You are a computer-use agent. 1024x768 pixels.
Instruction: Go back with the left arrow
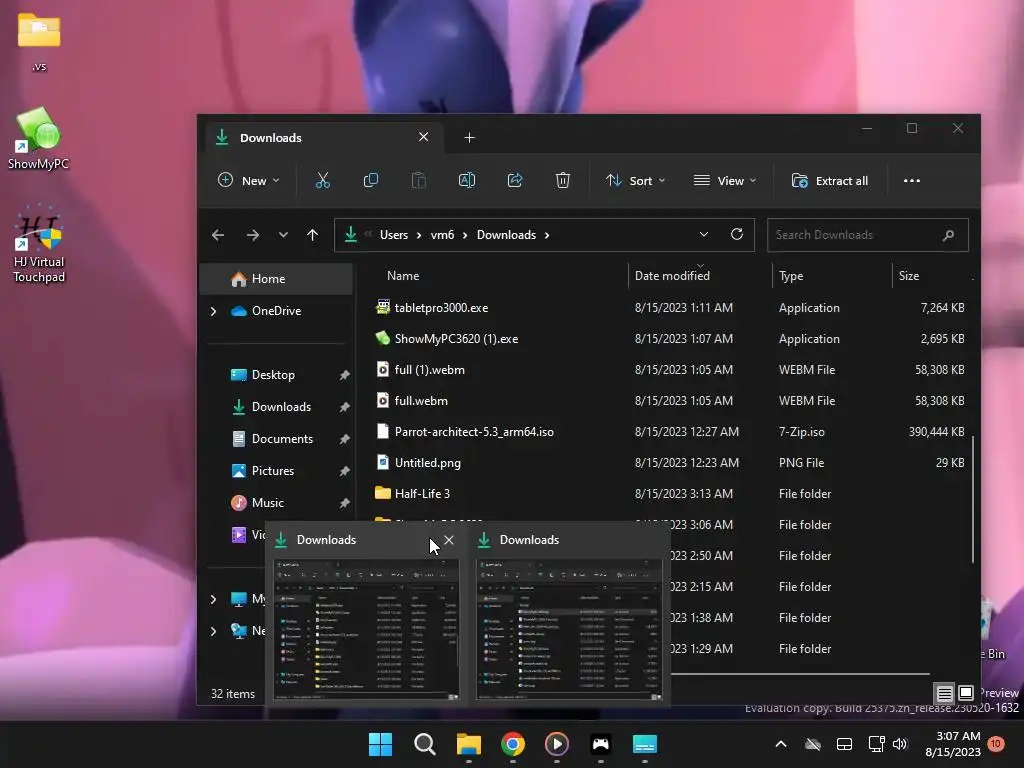click(x=218, y=235)
